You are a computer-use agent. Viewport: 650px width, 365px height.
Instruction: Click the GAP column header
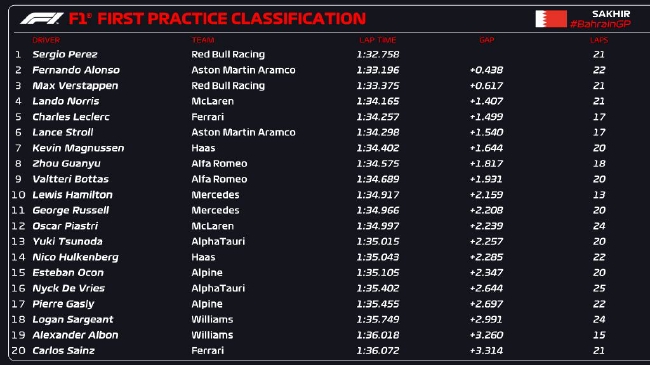487,40
